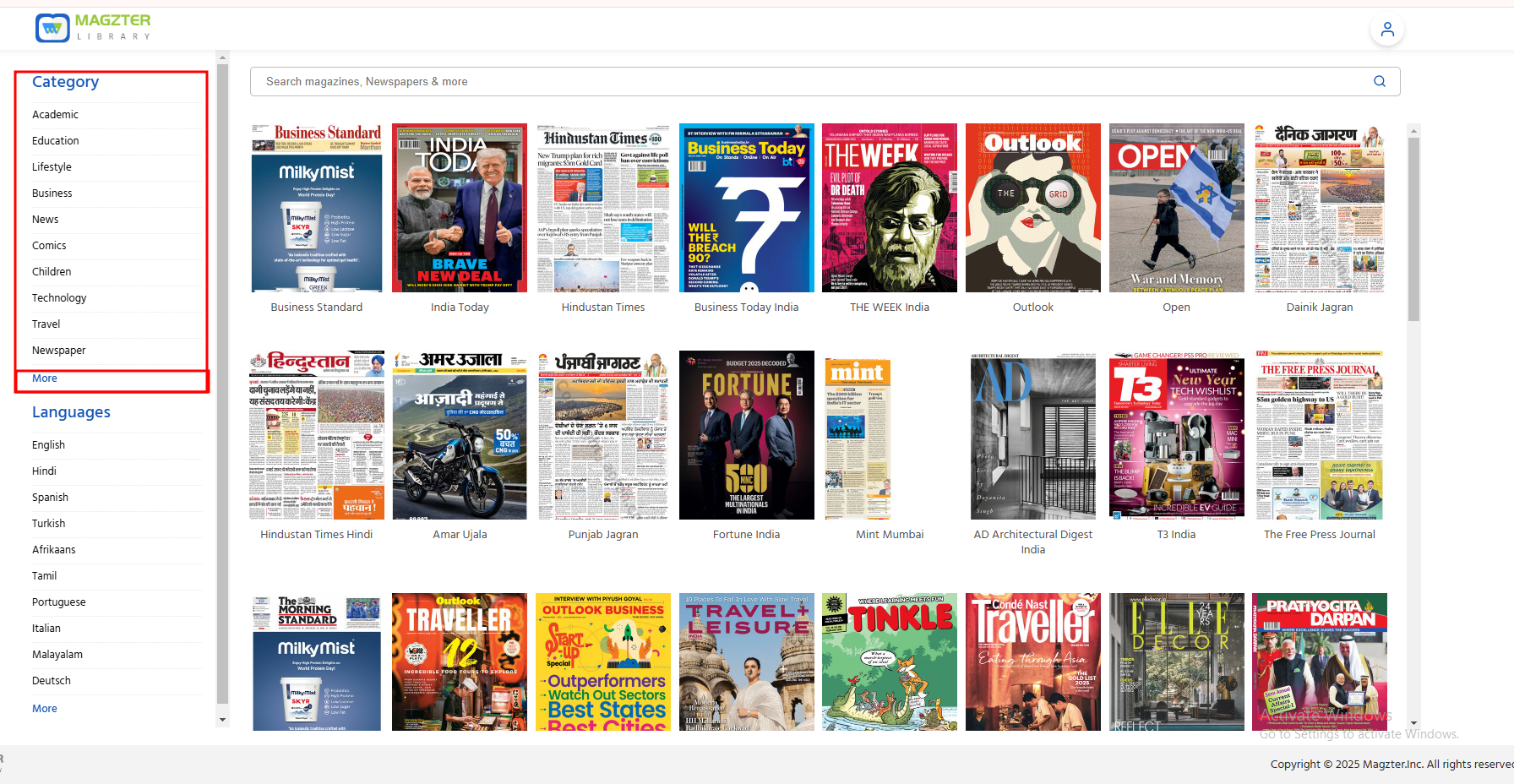Select Newspaper category
This screenshot has width=1514, height=784.
pyautogui.click(x=59, y=351)
